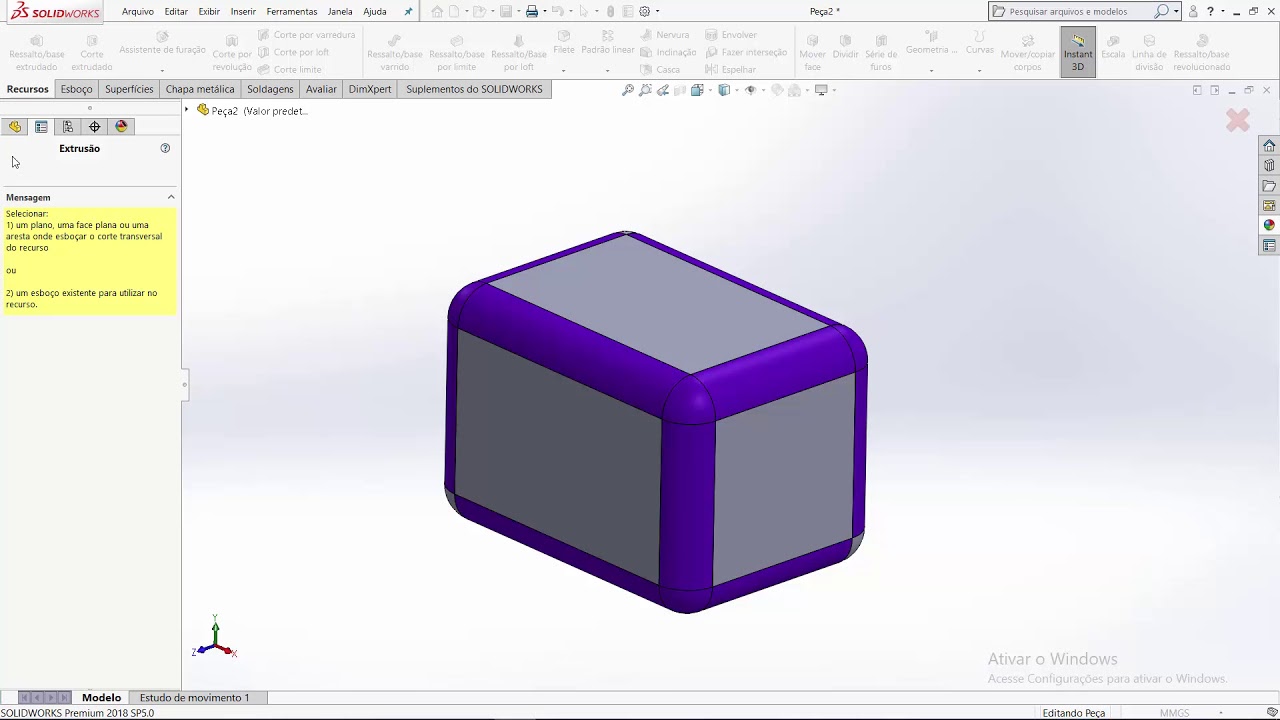The image size is (1280, 720).
Task: Click the Corte limite tool
Action: tap(289, 70)
